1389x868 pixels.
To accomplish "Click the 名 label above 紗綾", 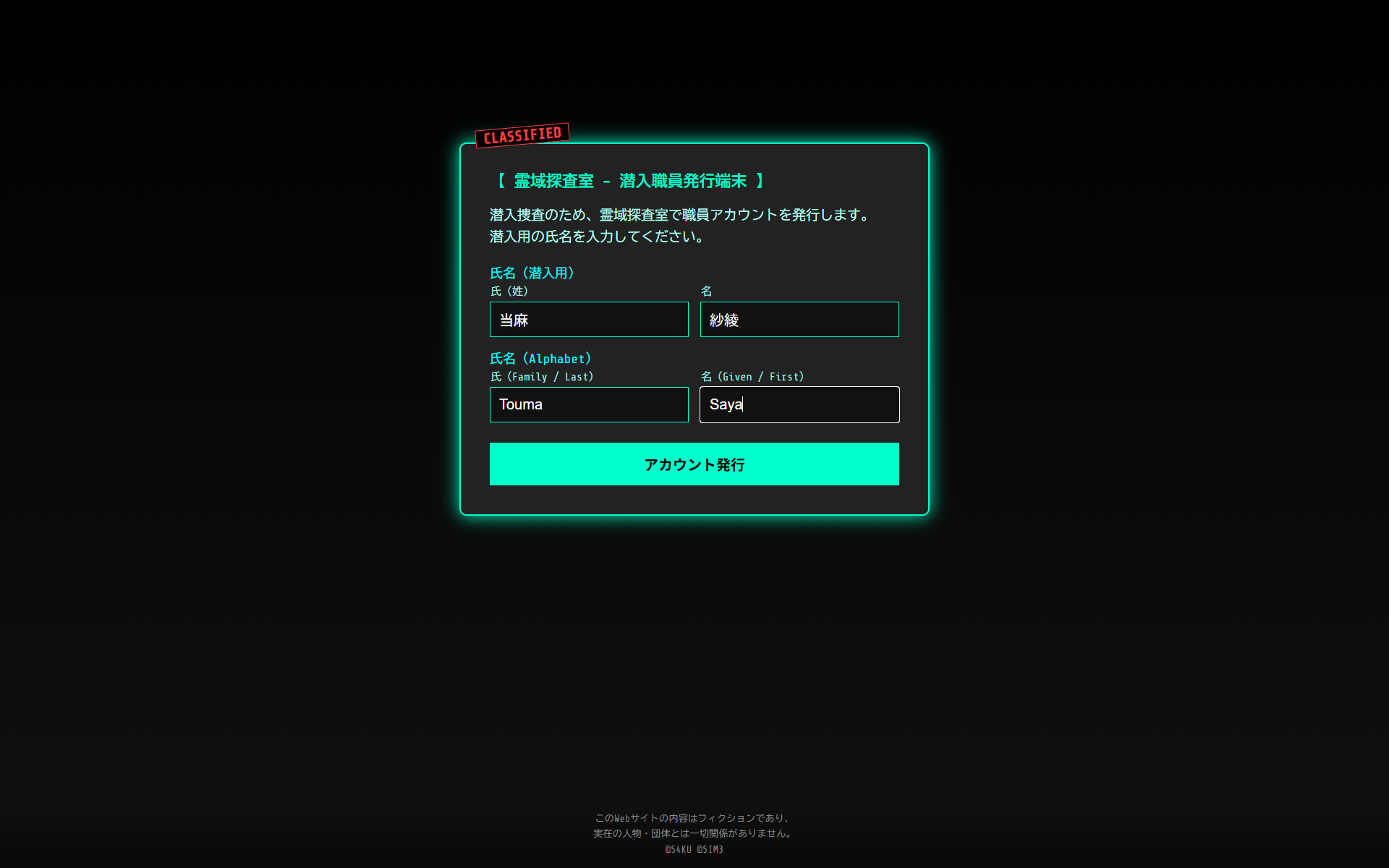I will [x=706, y=291].
